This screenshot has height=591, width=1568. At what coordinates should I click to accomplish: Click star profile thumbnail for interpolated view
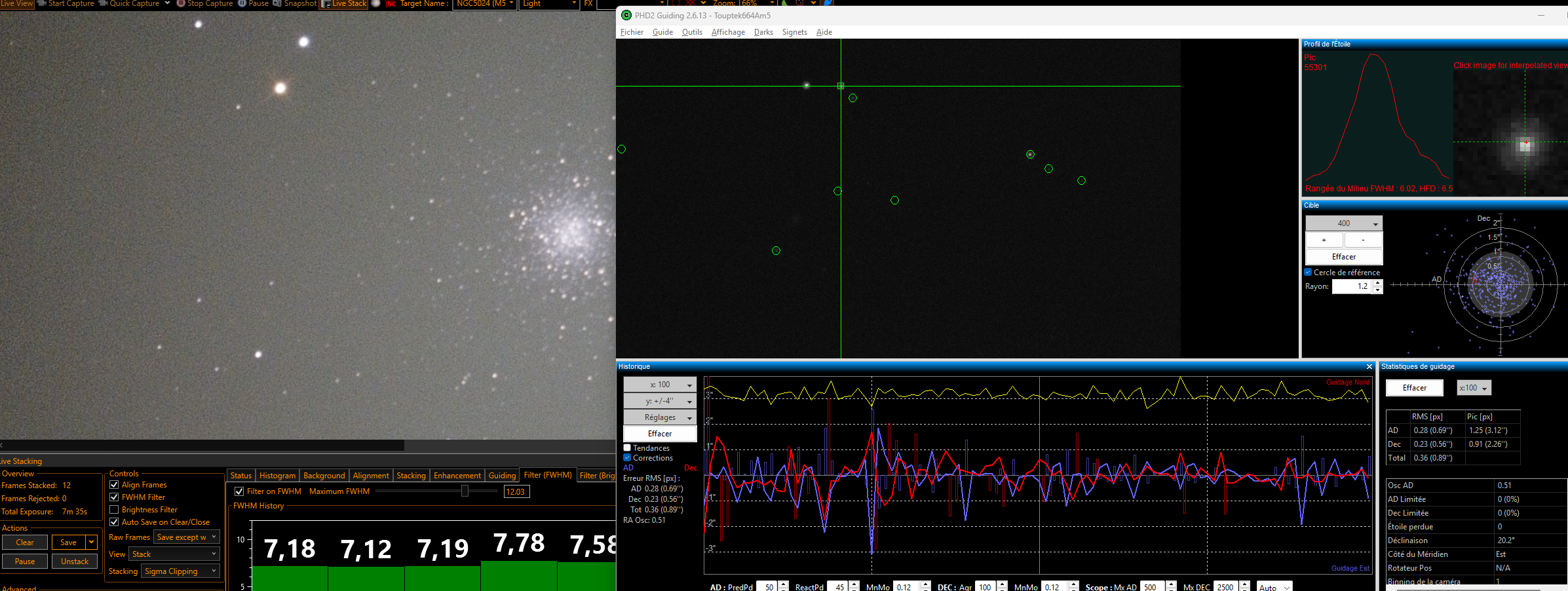(x=1510, y=132)
